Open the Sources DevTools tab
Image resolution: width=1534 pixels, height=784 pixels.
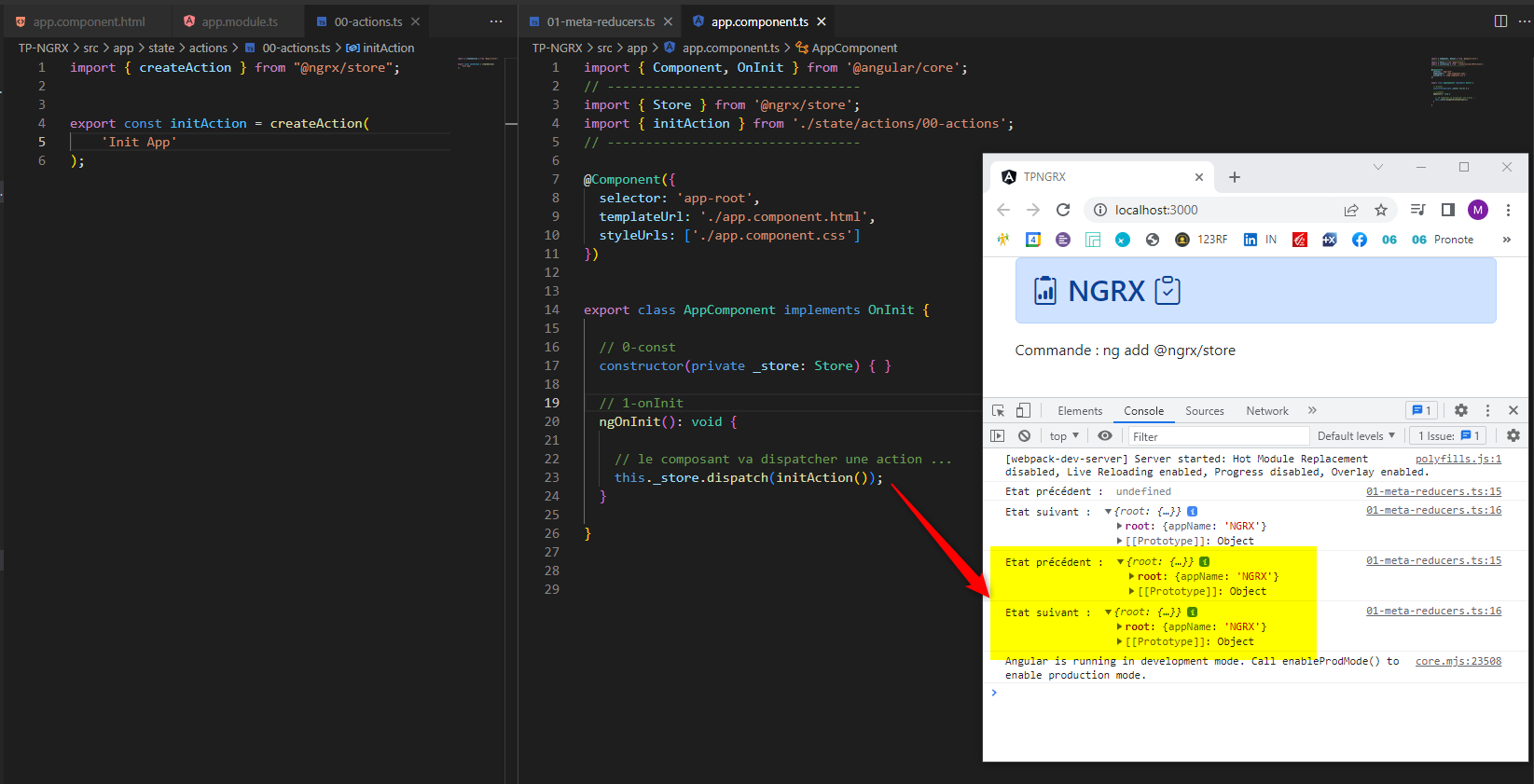tap(1205, 410)
